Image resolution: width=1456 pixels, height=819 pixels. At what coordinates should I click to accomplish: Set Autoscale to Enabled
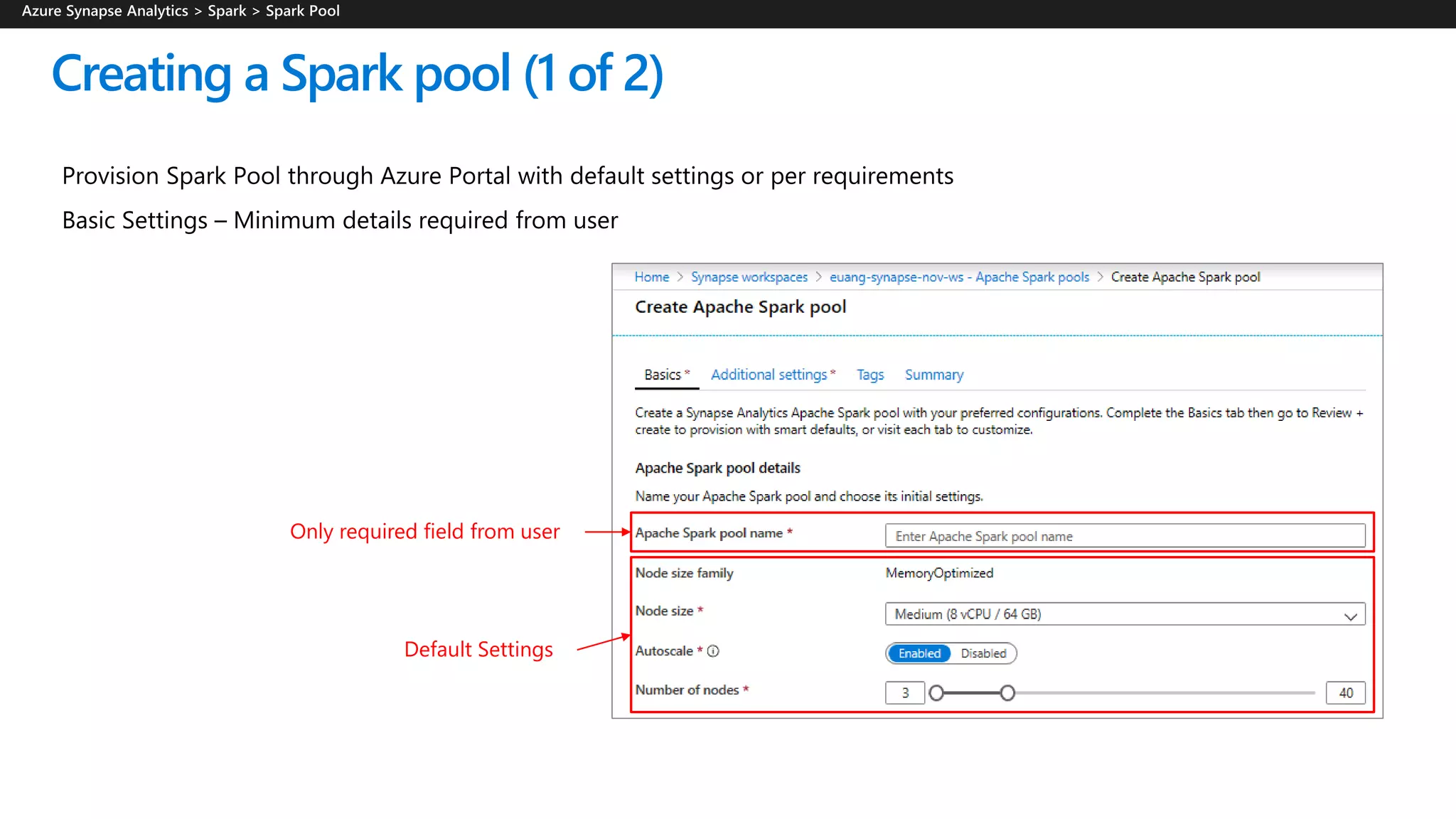[x=919, y=653]
